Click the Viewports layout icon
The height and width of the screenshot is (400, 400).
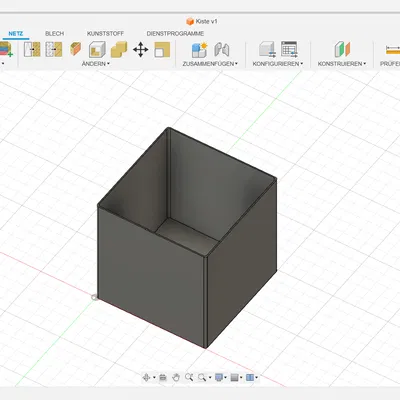point(250,377)
